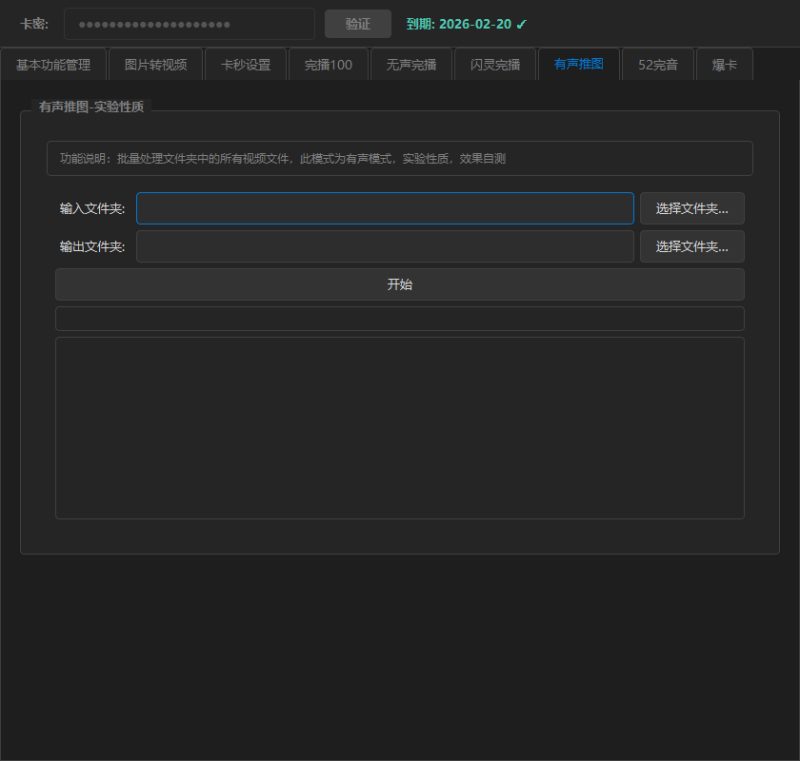Start processing with the 开始 button
The image size is (800, 761).
click(399, 284)
